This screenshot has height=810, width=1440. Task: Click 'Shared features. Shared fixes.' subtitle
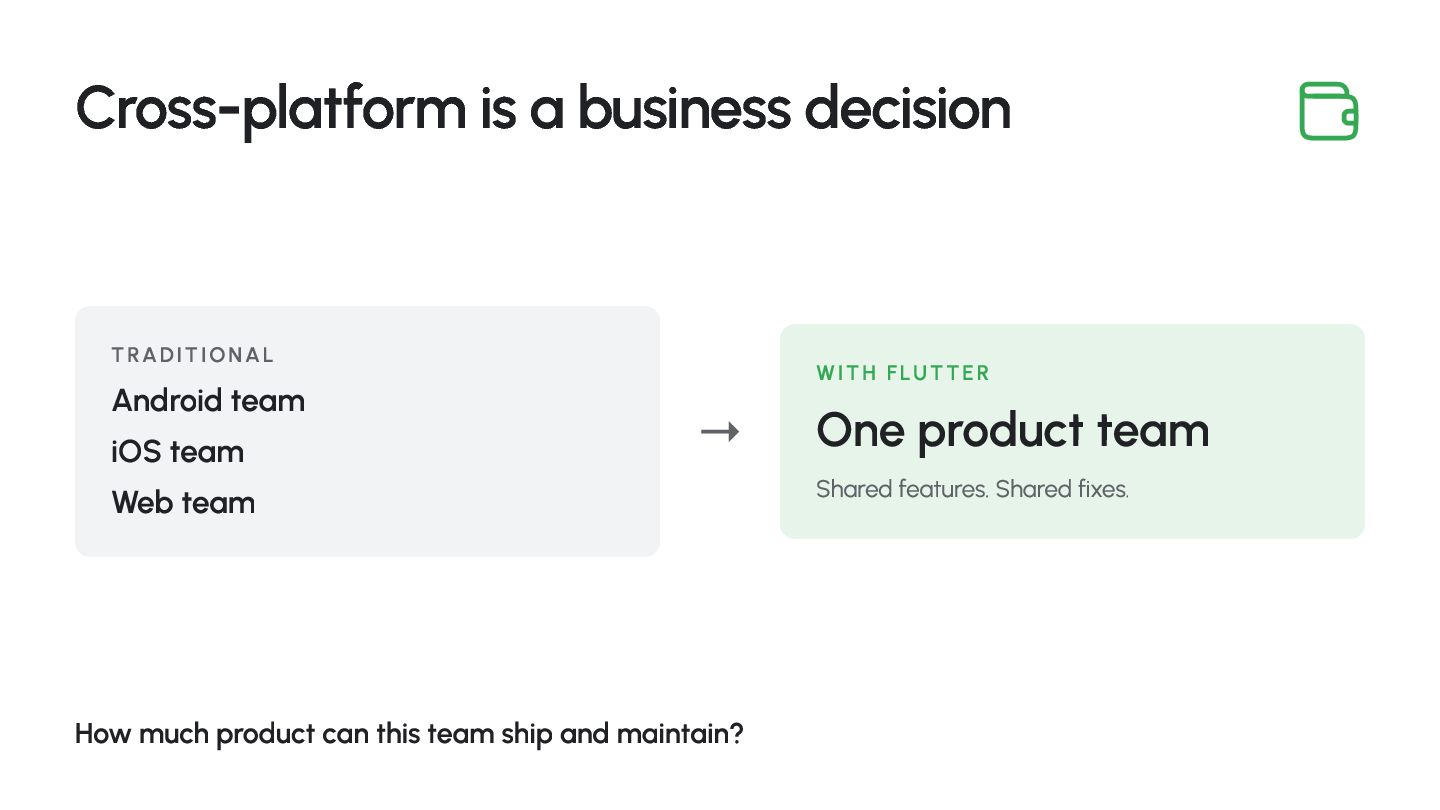[x=972, y=490]
